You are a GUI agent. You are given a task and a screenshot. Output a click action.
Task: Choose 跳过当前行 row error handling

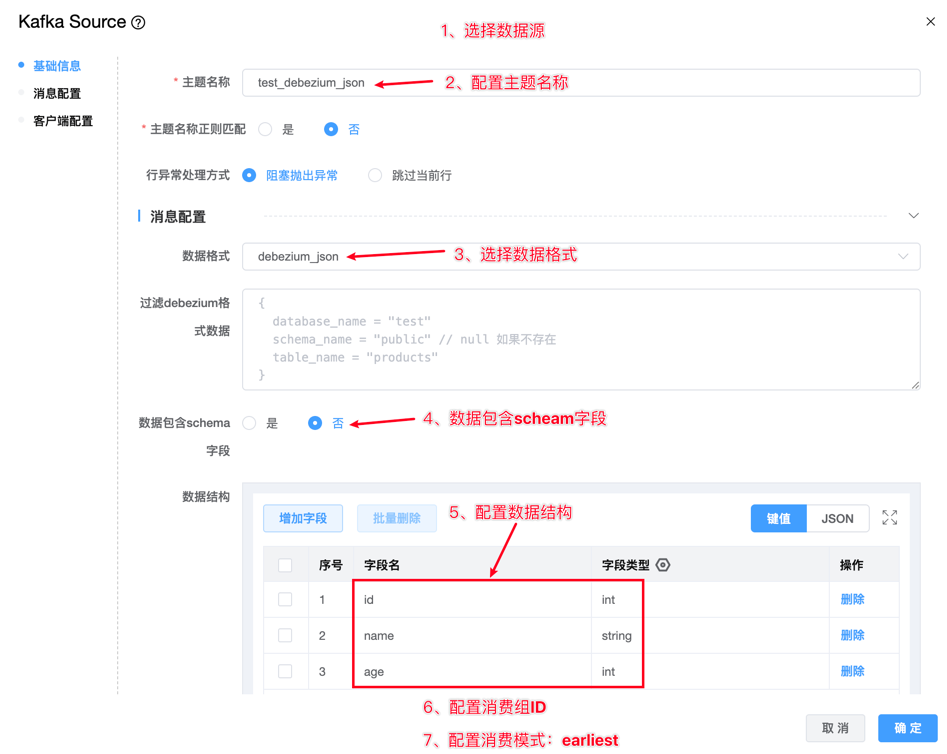pyautogui.click(x=375, y=175)
